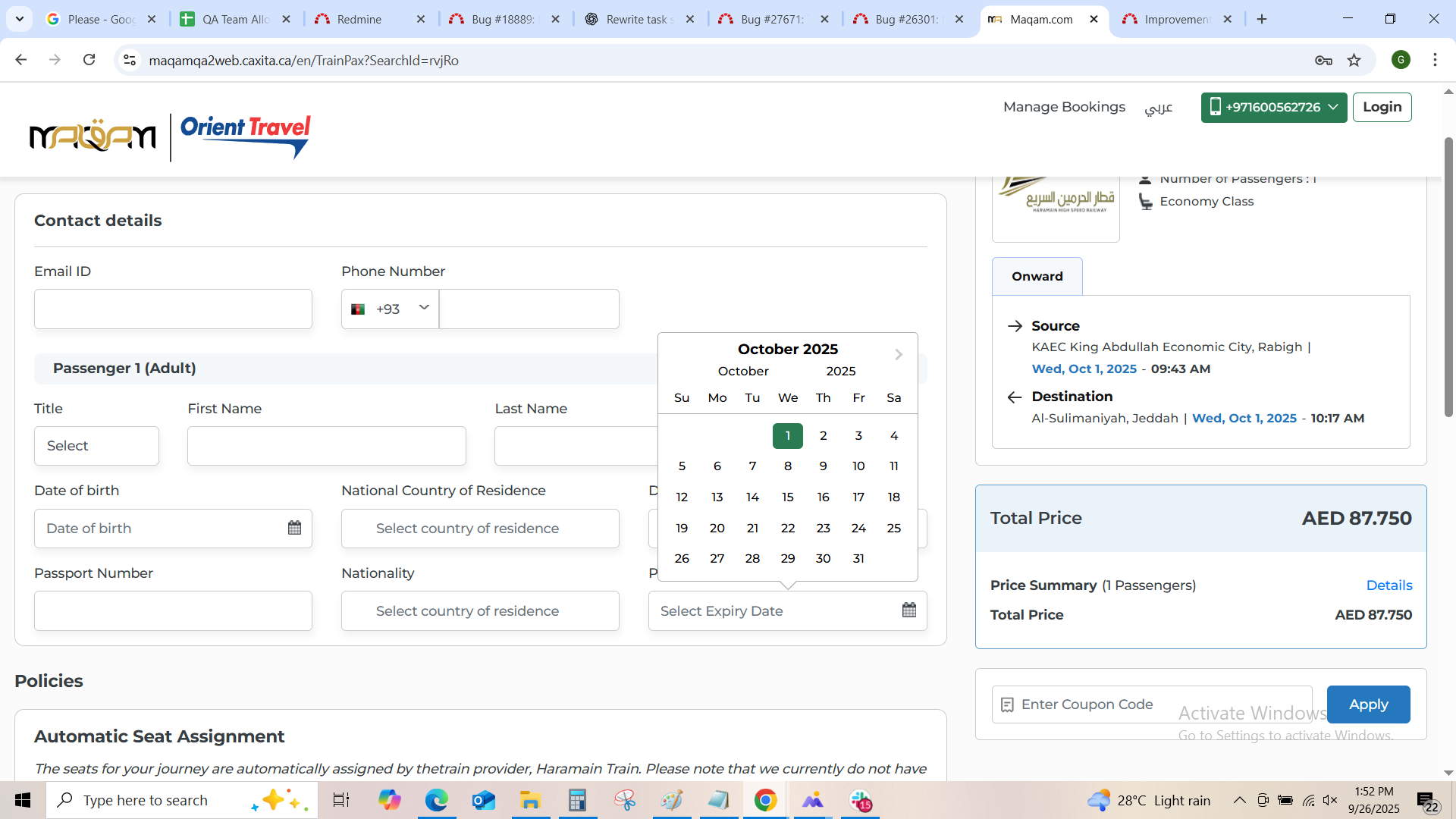Open price summary Details link
Viewport: 1456px width, 819px height.
(x=1389, y=585)
